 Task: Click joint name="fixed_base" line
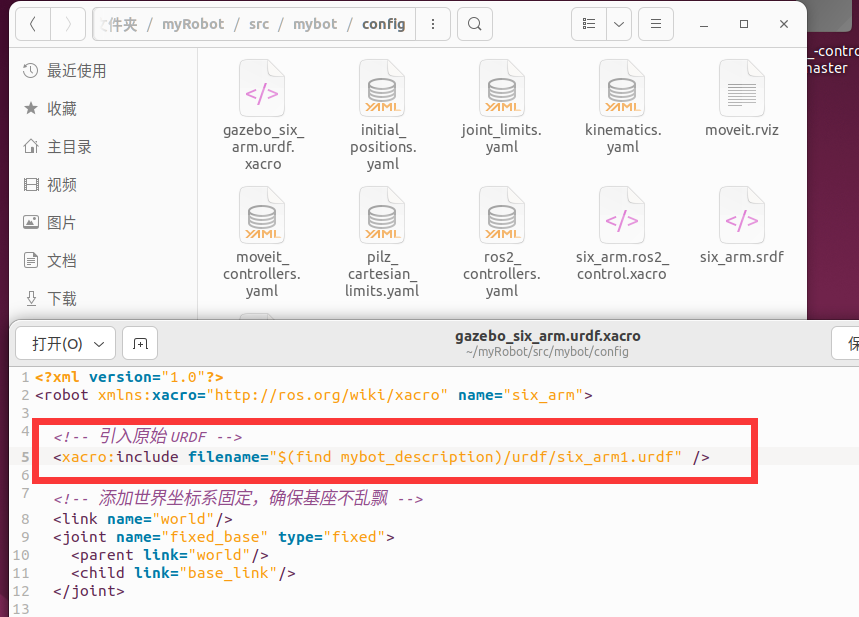point(224,537)
